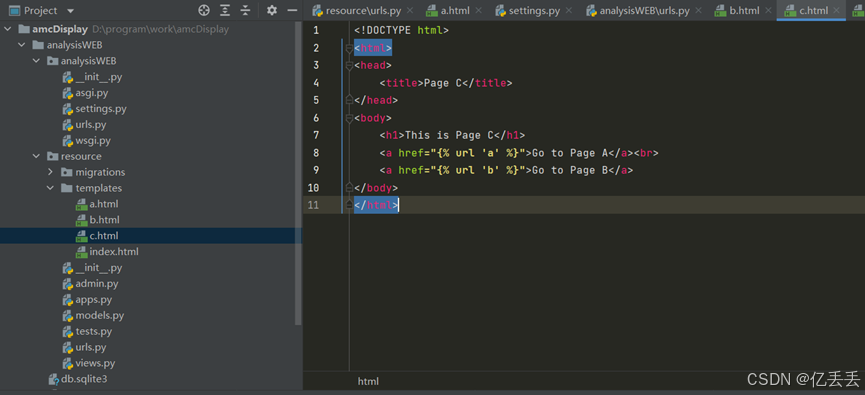Click the html breadcrumb at editor bottom
Image resolution: width=865 pixels, height=395 pixels.
coord(368,381)
